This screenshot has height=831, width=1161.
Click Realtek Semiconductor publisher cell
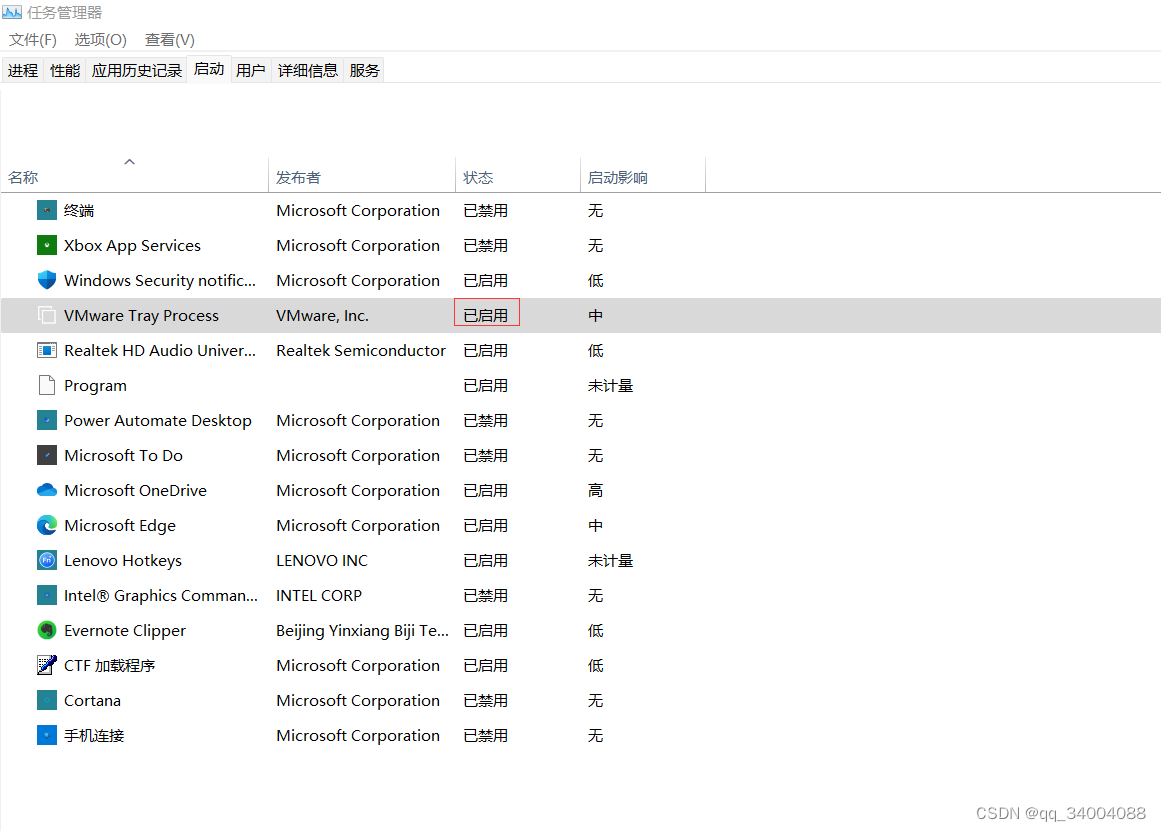[361, 350]
